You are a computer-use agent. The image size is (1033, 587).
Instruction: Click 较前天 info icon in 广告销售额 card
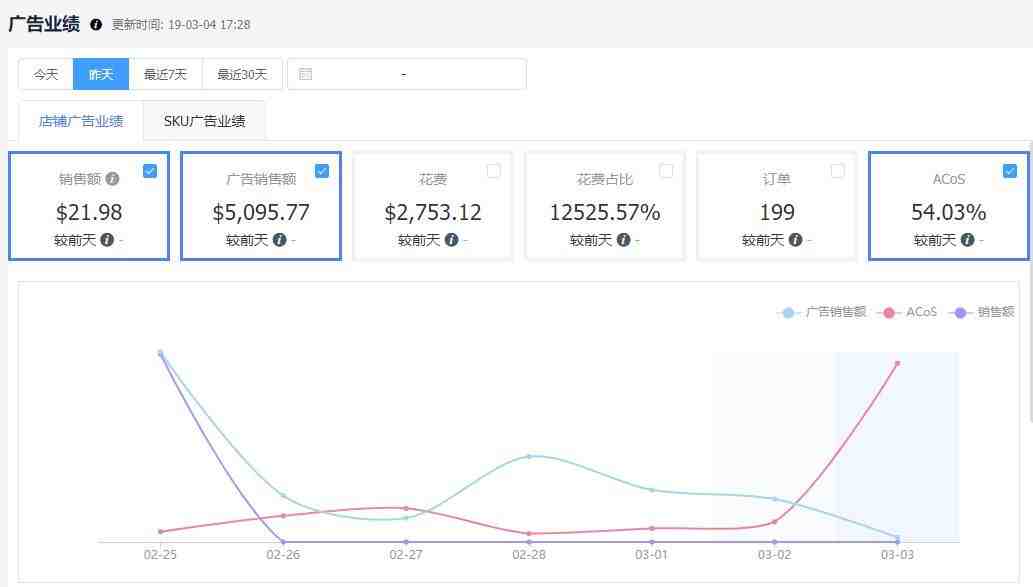point(279,240)
